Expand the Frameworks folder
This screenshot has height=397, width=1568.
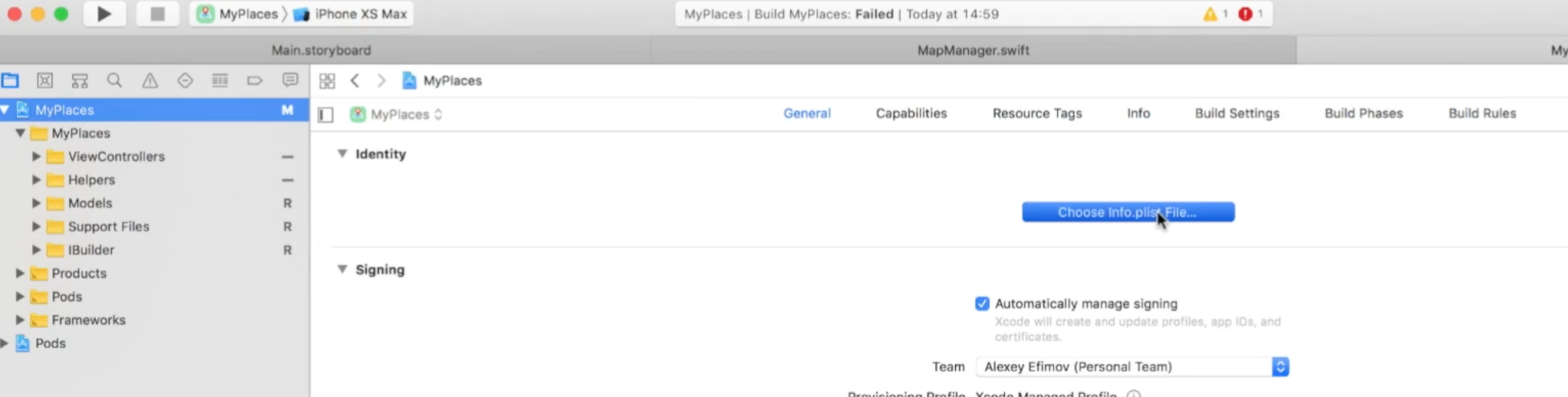pyautogui.click(x=20, y=320)
